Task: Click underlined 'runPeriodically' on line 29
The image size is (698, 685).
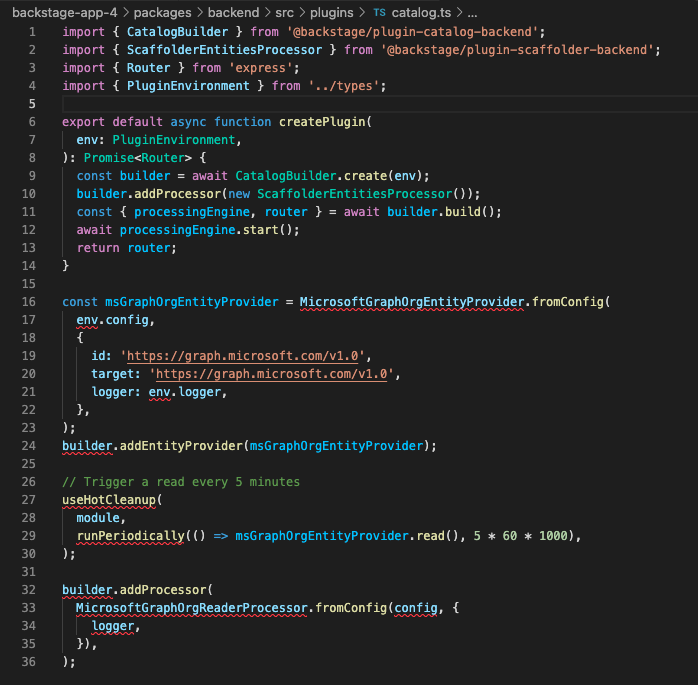Action: pos(130,536)
